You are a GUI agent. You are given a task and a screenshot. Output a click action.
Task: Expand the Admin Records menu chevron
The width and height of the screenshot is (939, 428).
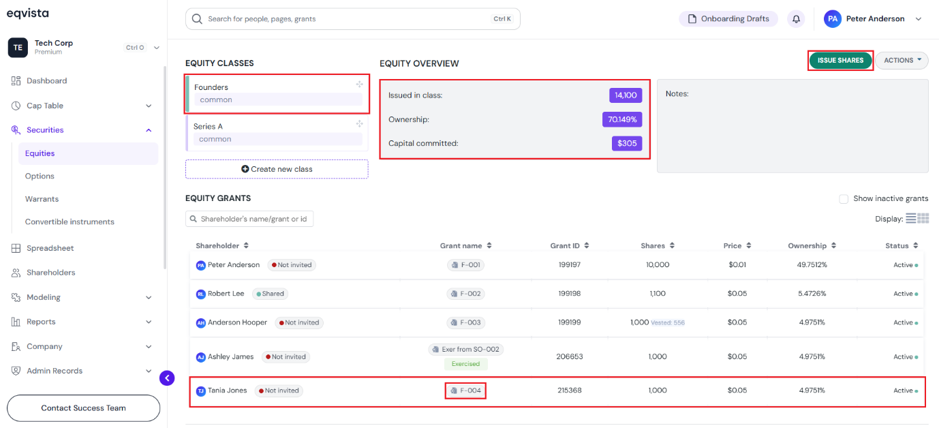tap(149, 371)
